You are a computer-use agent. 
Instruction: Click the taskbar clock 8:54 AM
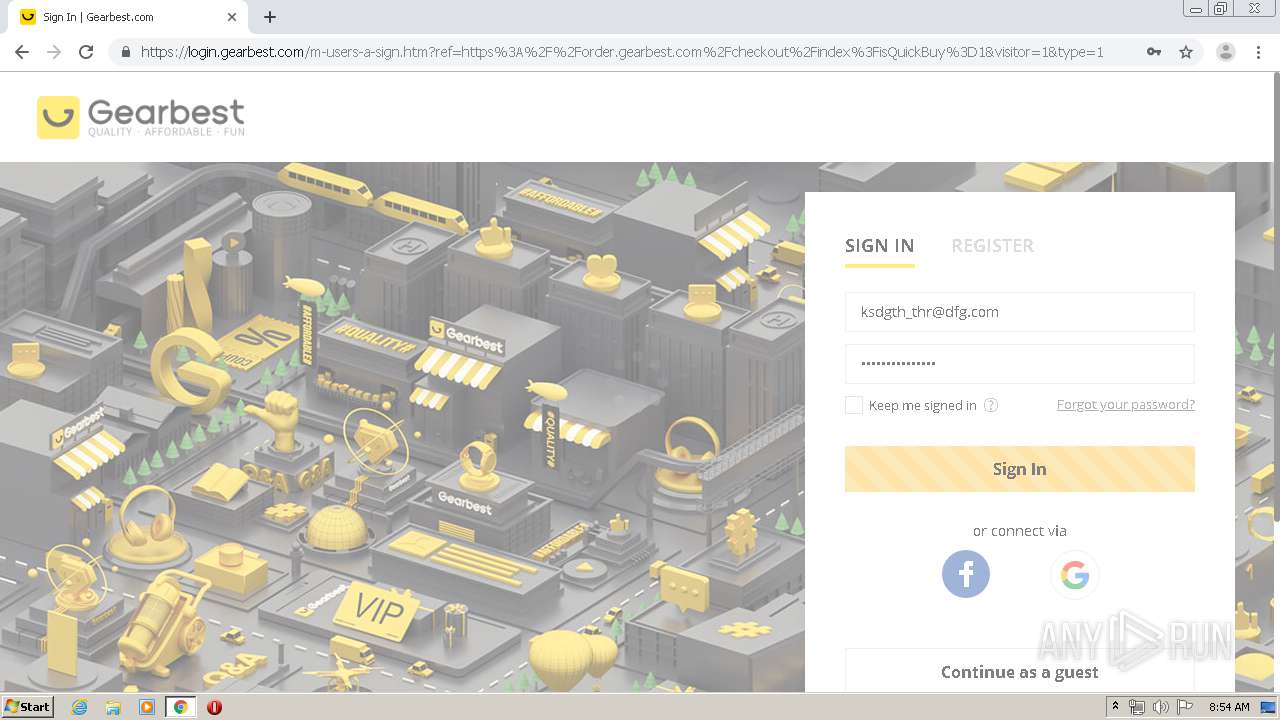[1229, 707]
